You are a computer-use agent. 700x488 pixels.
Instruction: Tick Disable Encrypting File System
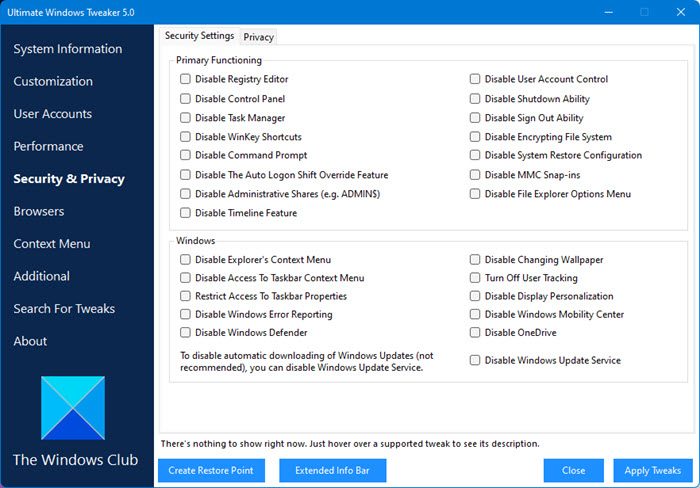tap(475, 137)
